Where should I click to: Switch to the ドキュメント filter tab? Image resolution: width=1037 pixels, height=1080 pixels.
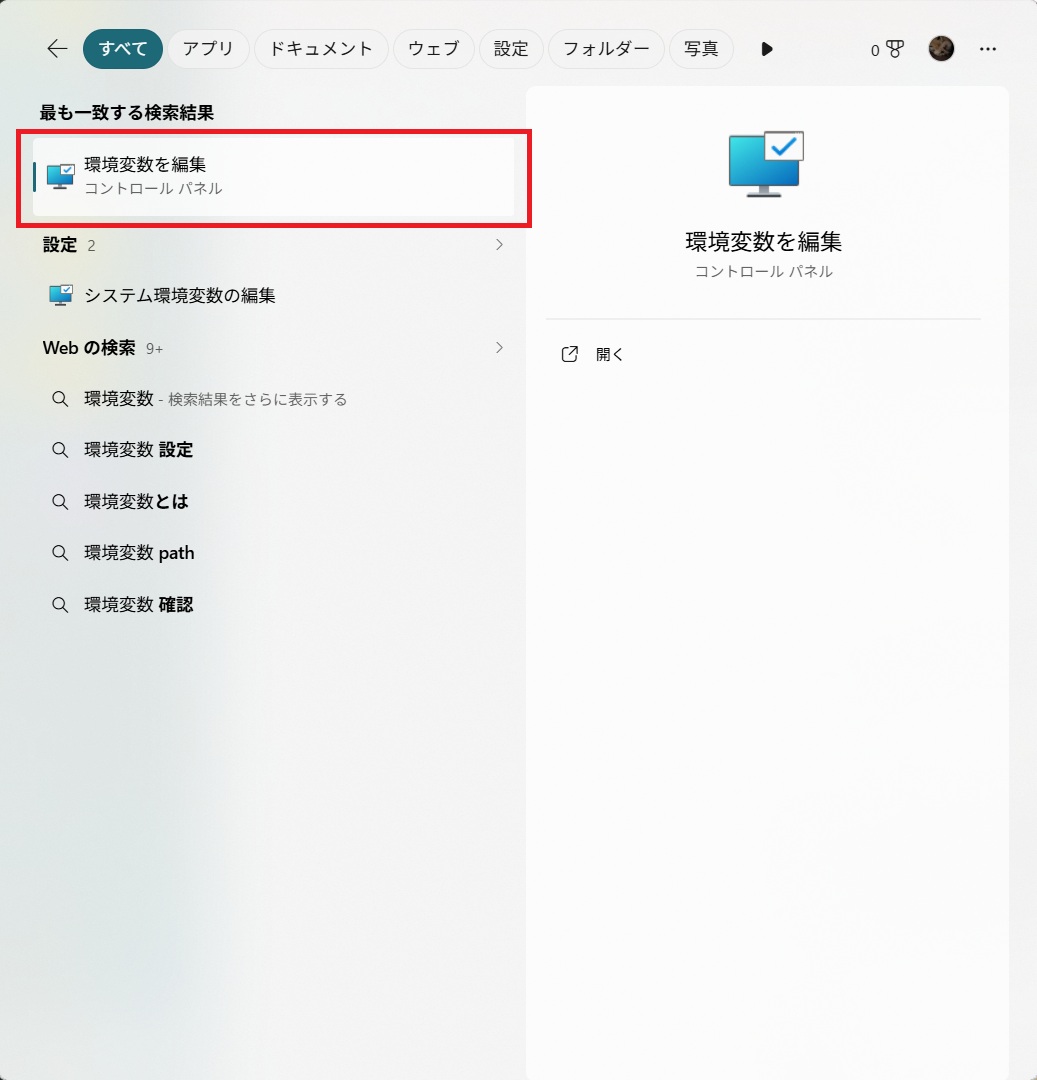321,49
